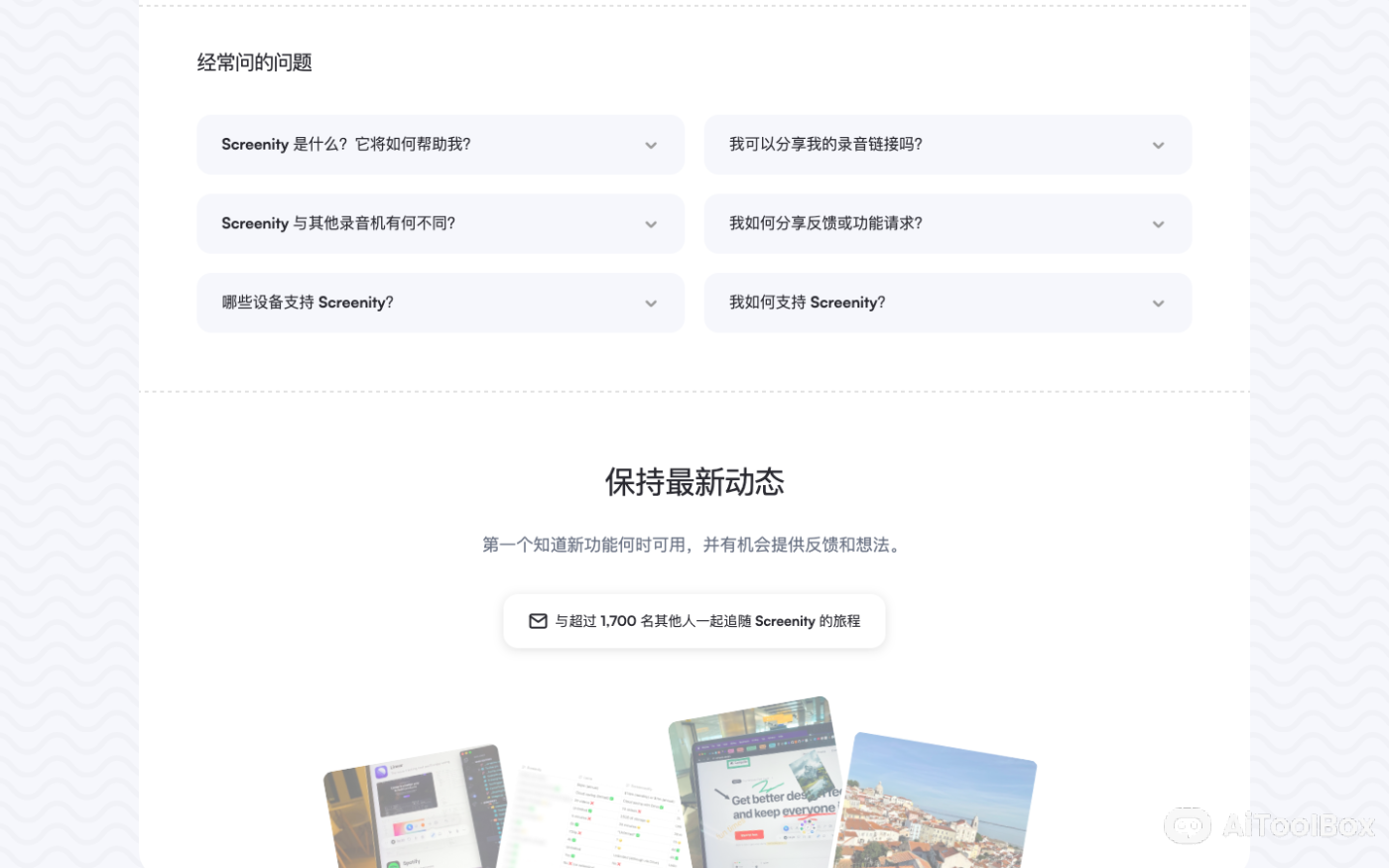Click the chevron on 'Screenity 是什么？' question
The width and height of the screenshot is (1389, 868).
pos(651,145)
